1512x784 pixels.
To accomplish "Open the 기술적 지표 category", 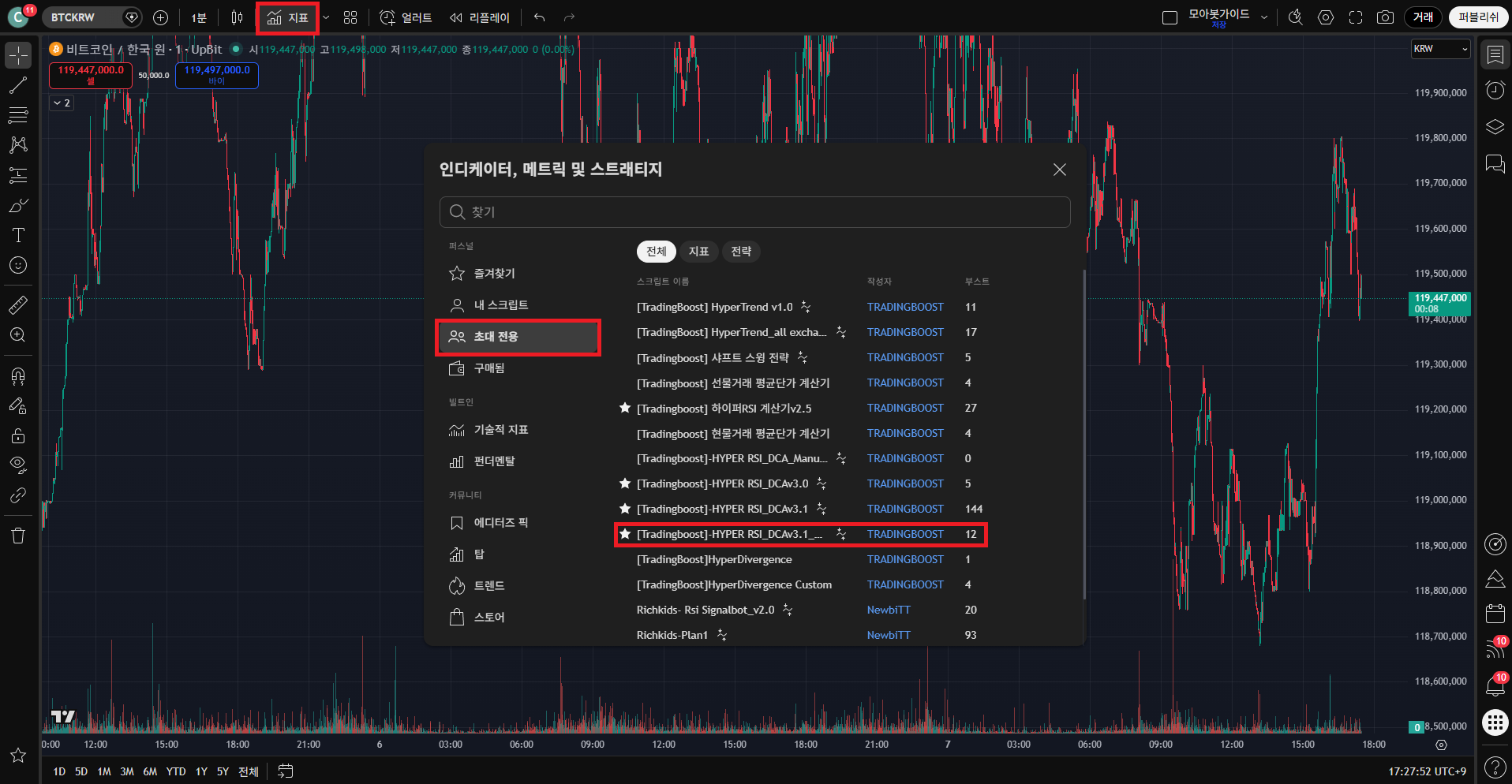I will [518, 430].
